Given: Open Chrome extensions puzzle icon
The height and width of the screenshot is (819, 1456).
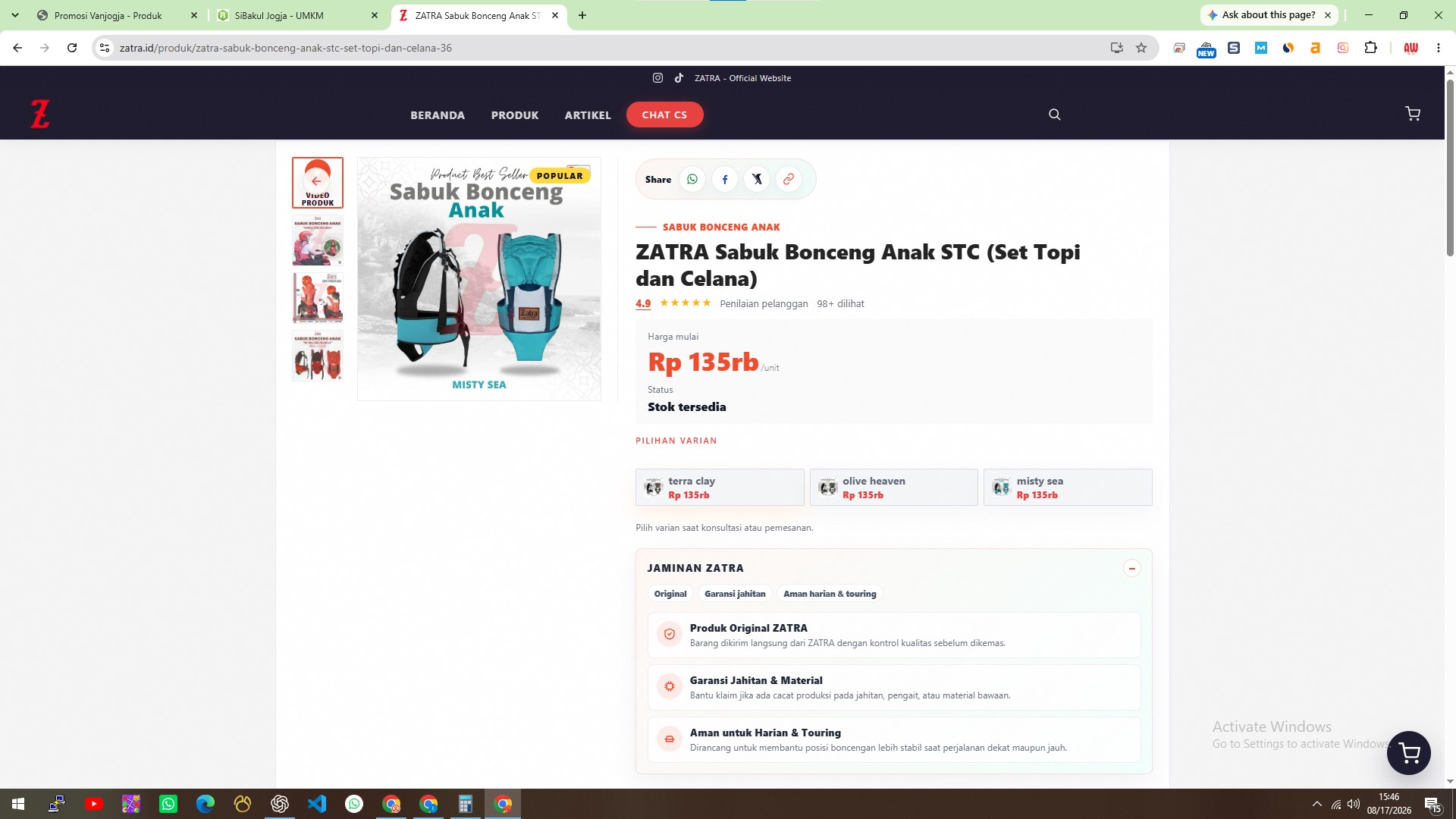Looking at the screenshot, I should tap(1370, 48).
